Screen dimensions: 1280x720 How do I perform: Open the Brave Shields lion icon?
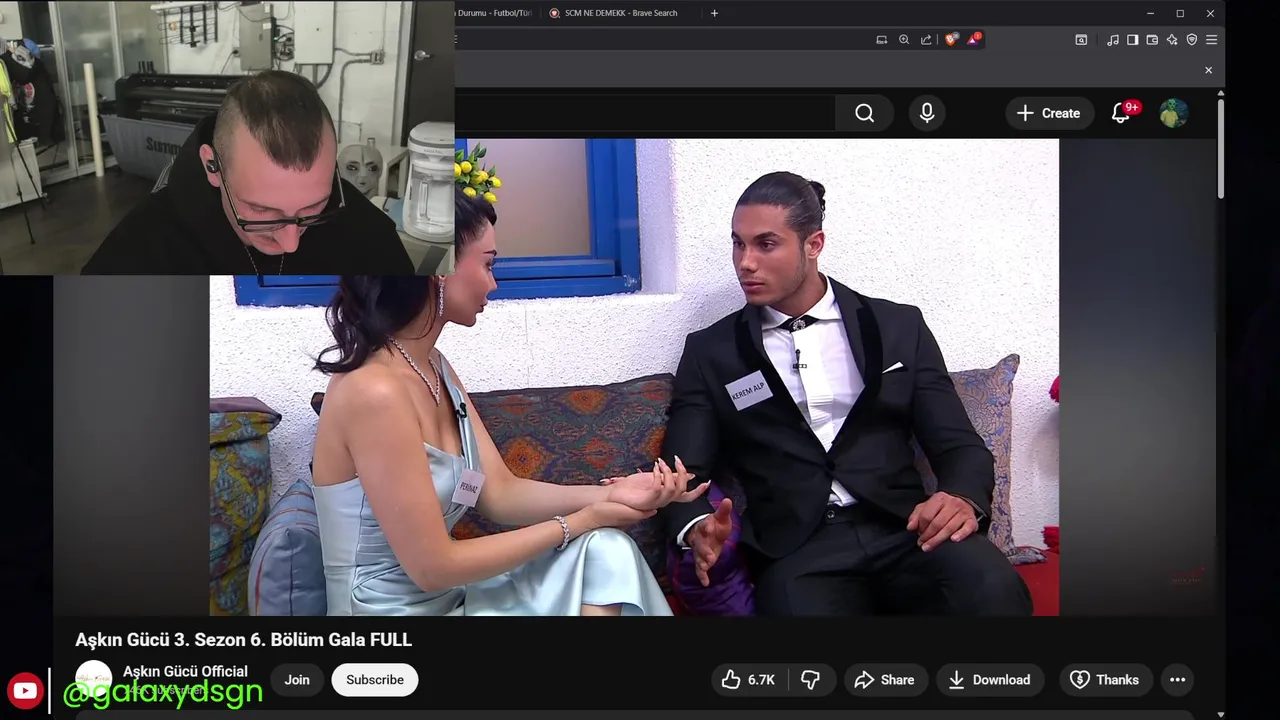951,40
